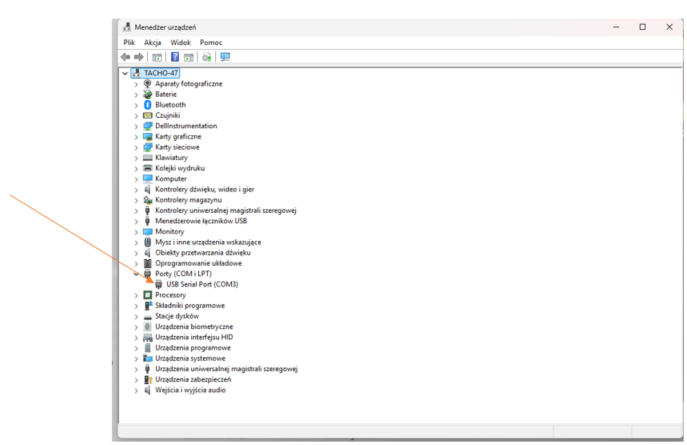Select 'Kontrolery uniwersalnej magistrali szeregowej' label
The width and height of the screenshot is (687, 445).
point(226,210)
